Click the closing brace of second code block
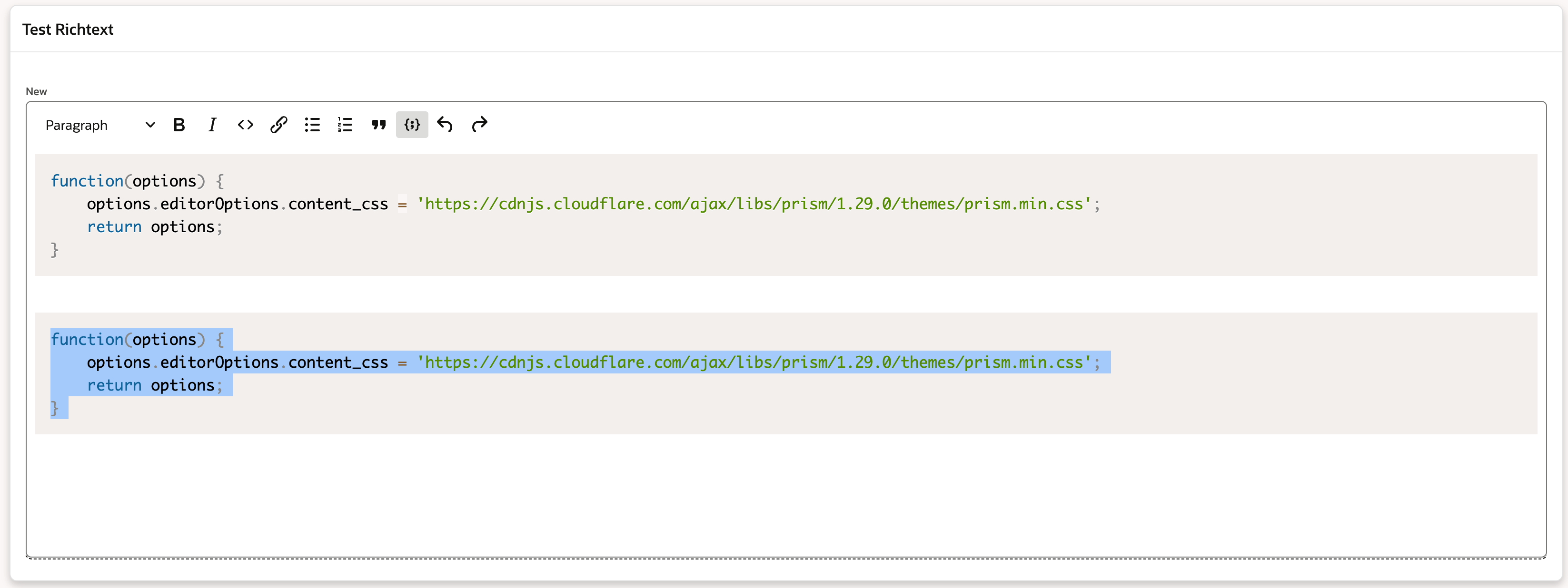1568x588 pixels. (x=54, y=408)
